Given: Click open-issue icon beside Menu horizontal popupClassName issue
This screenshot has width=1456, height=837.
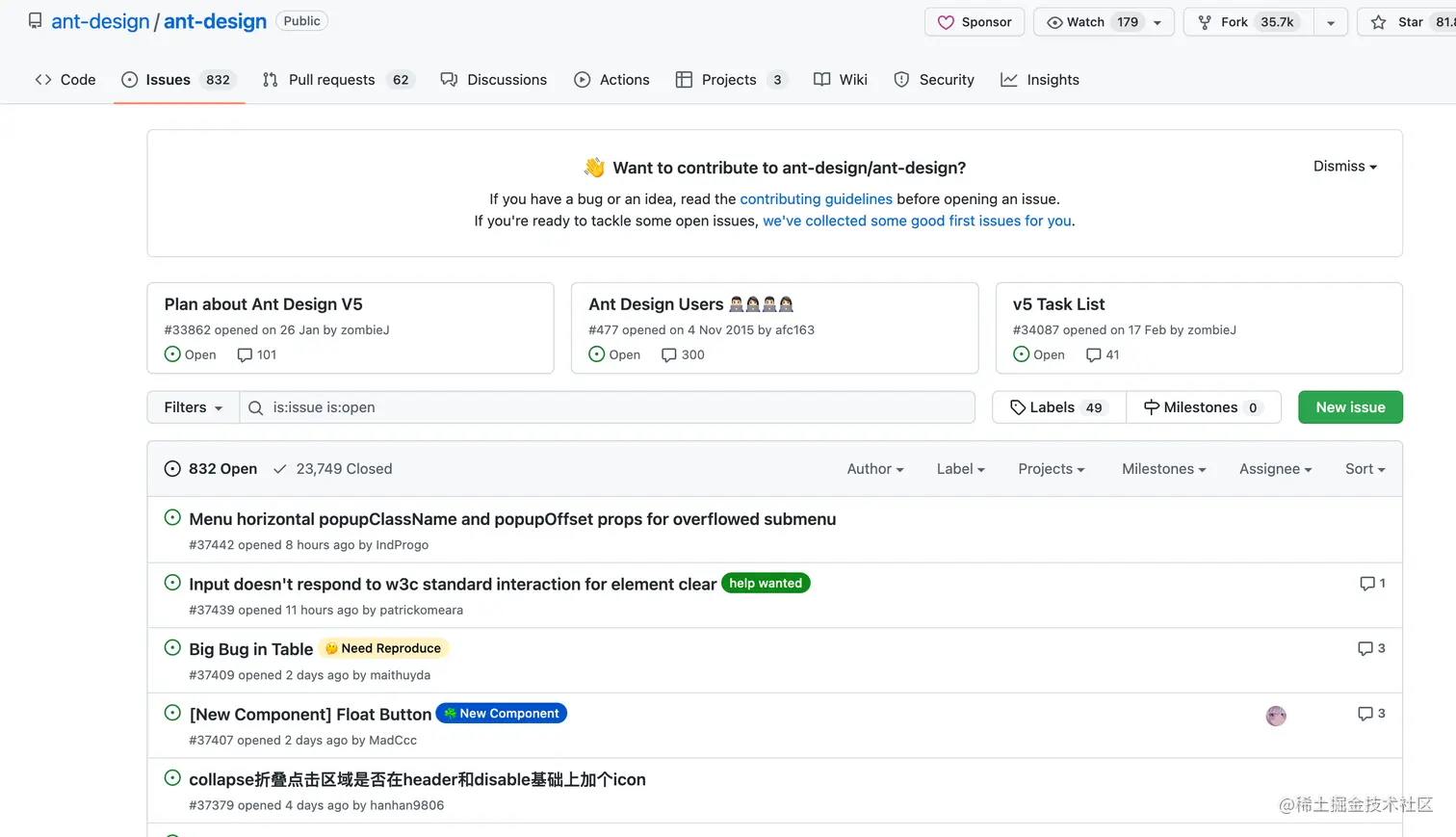Looking at the screenshot, I should coord(172,517).
